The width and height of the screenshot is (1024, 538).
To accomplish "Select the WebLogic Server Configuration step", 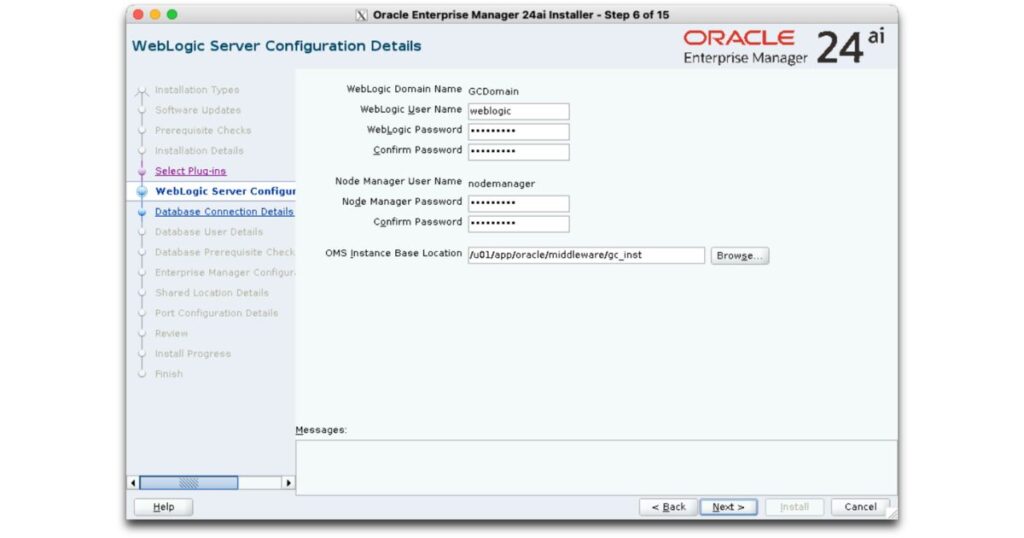I will coord(225,191).
